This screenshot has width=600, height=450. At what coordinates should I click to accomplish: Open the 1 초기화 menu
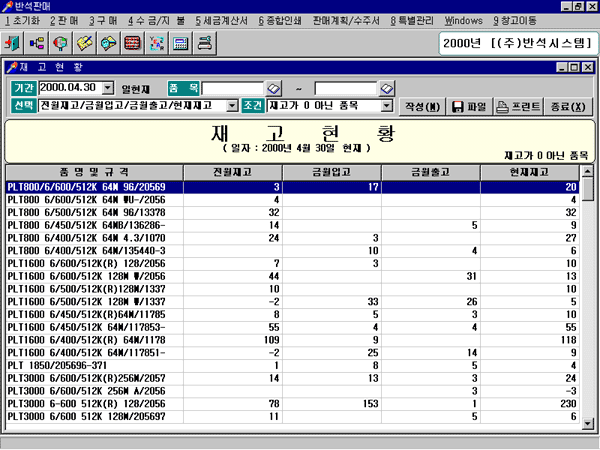coord(22,21)
